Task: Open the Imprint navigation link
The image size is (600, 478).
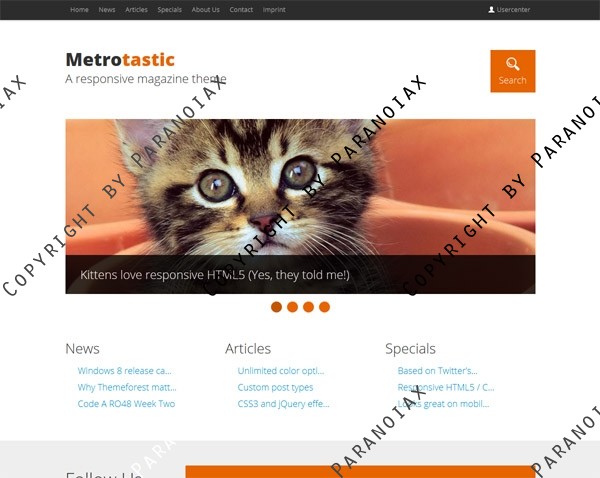Action: [274, 10]
